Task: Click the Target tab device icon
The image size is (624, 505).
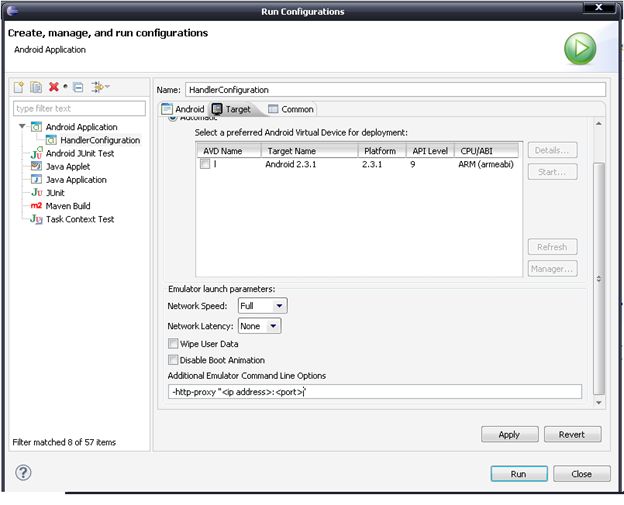Action: click(x=217, y=109)
